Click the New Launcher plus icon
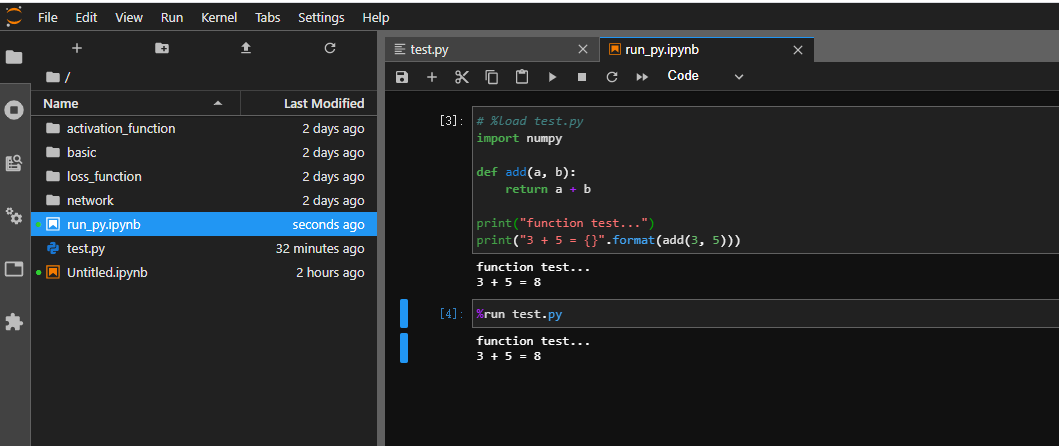1059x446 pixels. click(x=77, y=48)
